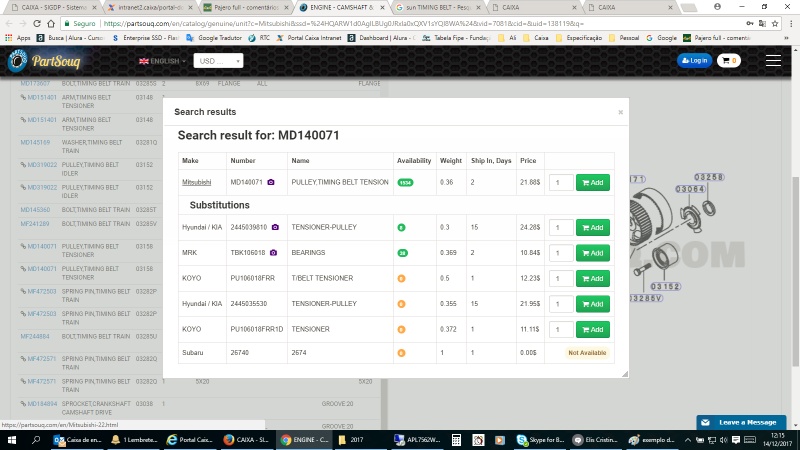
Task: Click the Leave a Message chat widget
Action: 741,422
